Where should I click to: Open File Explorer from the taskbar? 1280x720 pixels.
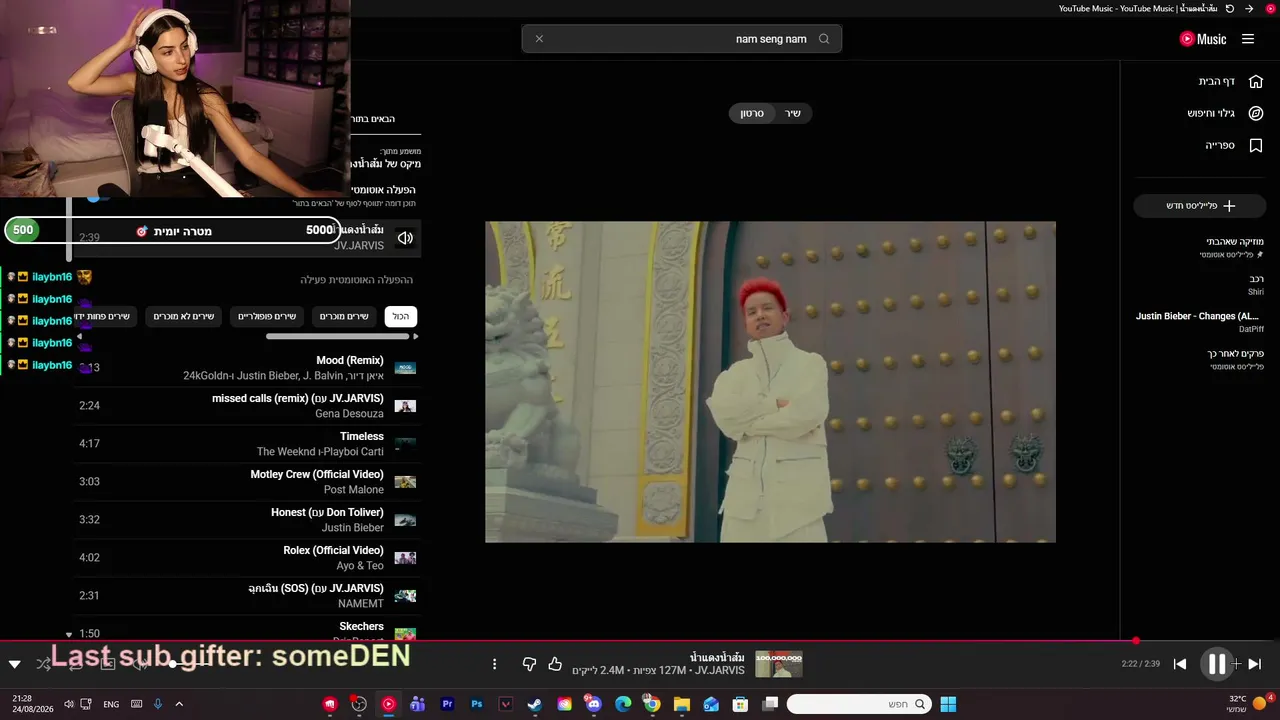pos(682,704)
